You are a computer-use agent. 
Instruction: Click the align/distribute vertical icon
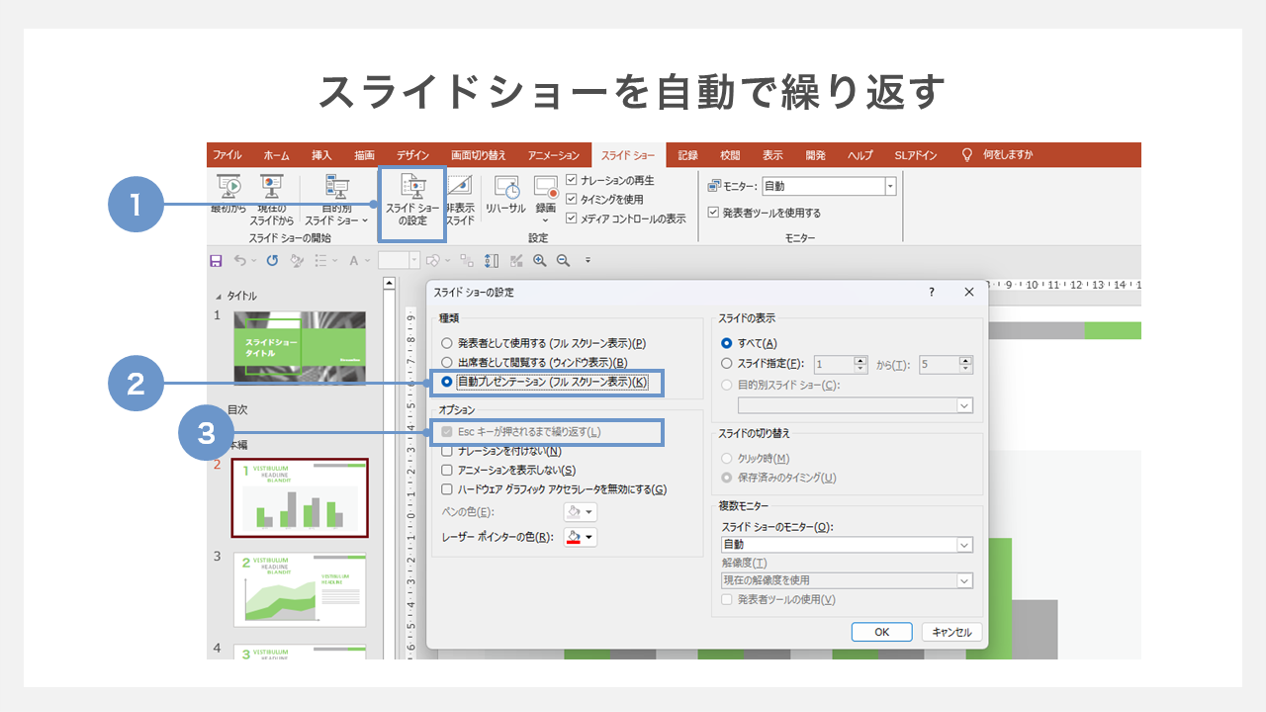[491, 260]
